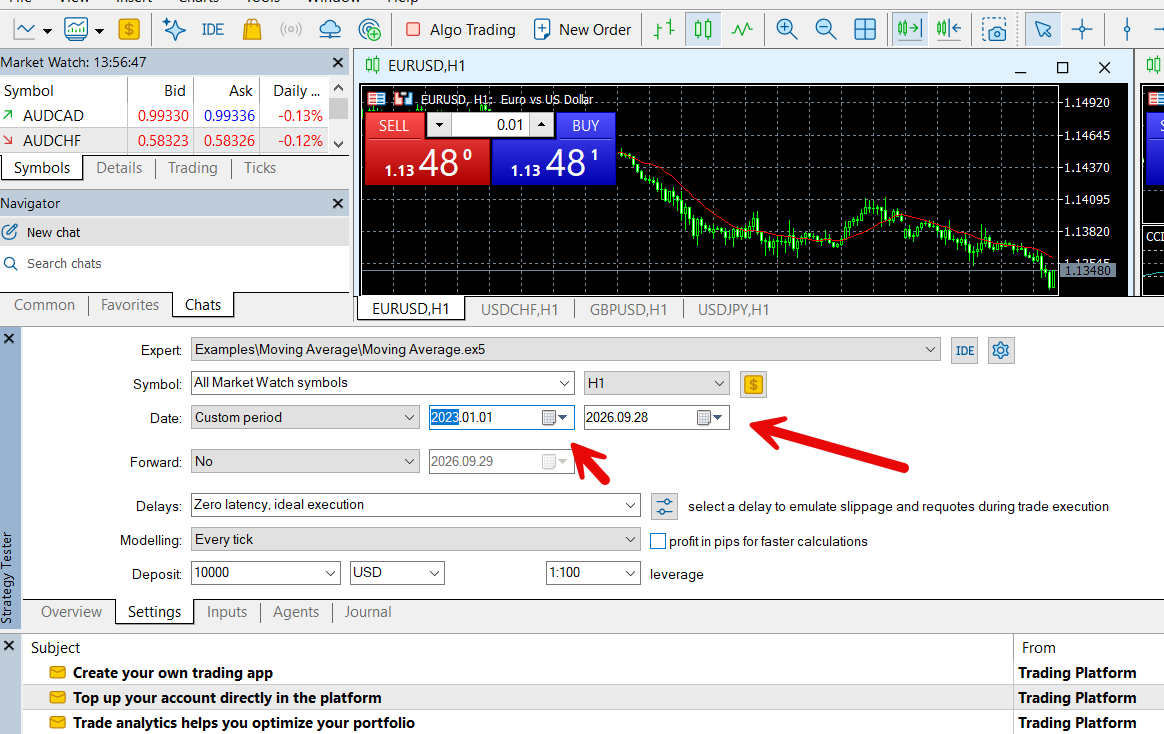Viewport: 1164px width, 734px height.
Task: Open the Market shopping bag icon
Action: coord(252,30)
